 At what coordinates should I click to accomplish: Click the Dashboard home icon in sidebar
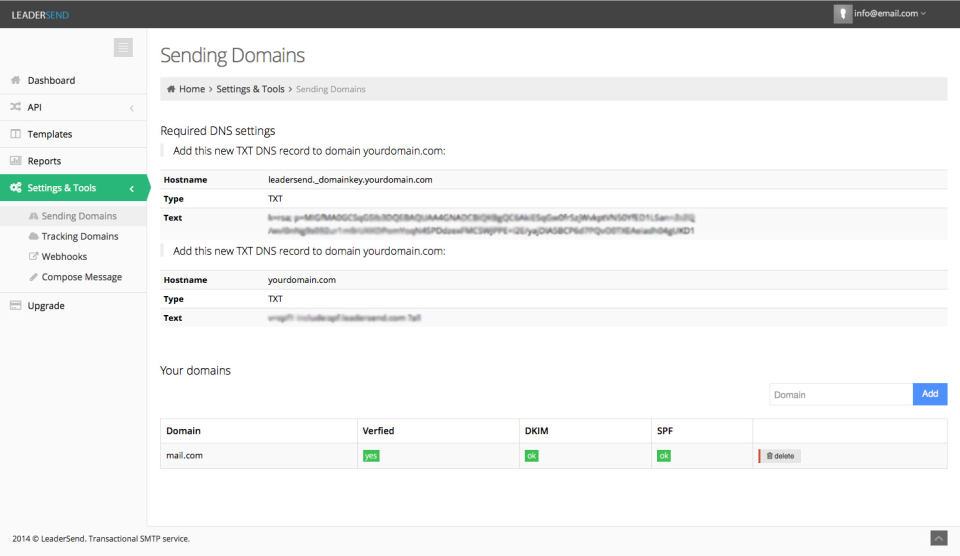16,80
